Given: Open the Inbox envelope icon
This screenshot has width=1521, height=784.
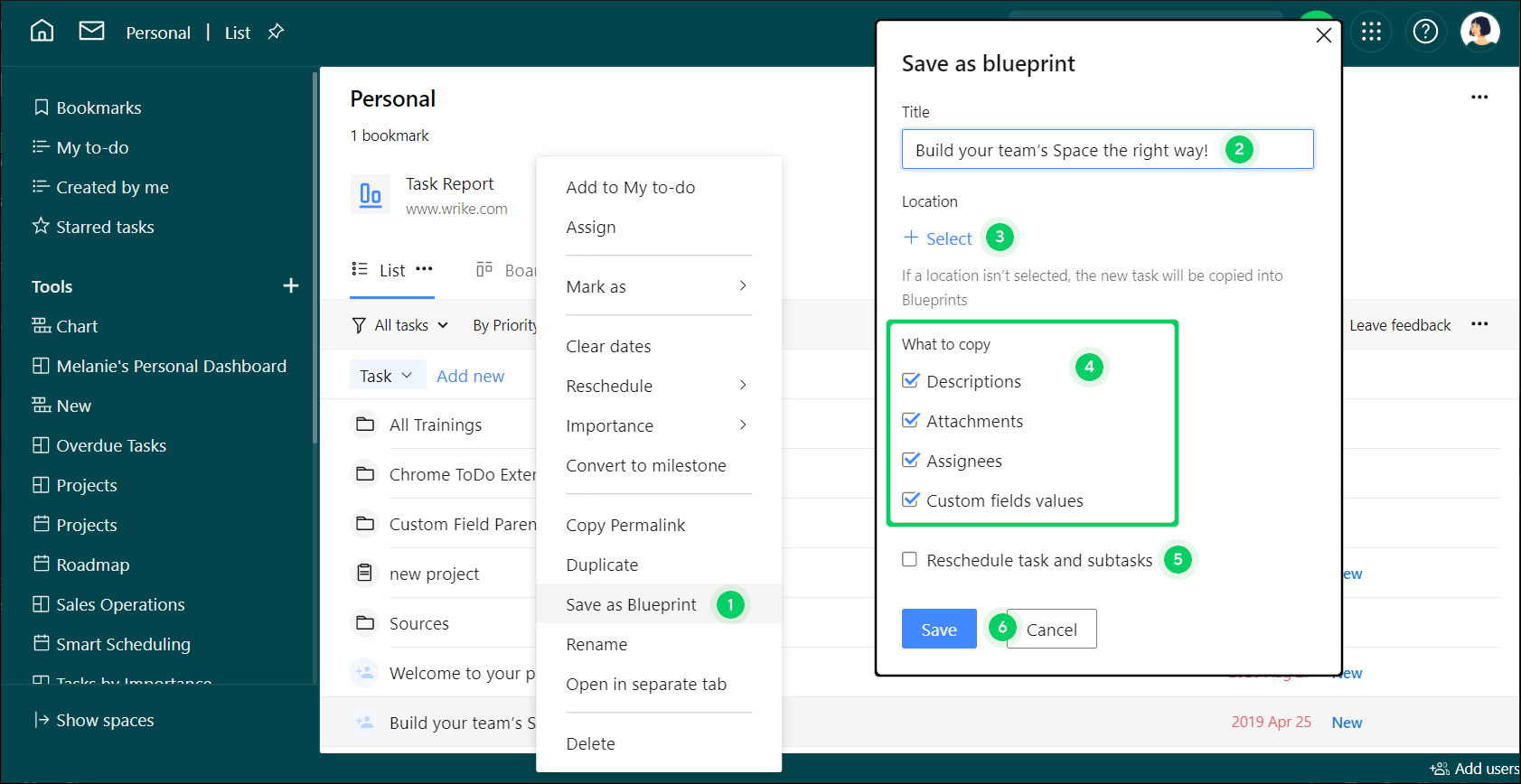Looking at the screenshot, I should coord(91,32).
